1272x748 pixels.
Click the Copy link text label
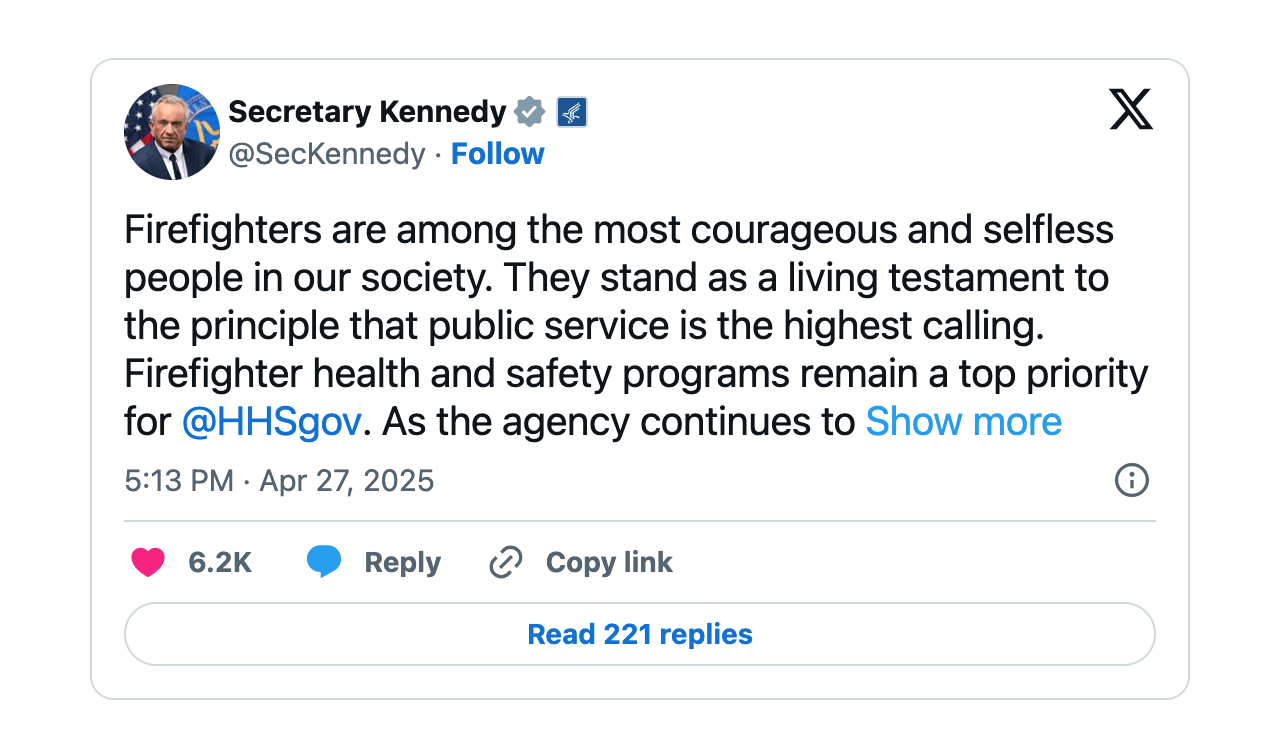pyautogui.click(x=609, y=563)
